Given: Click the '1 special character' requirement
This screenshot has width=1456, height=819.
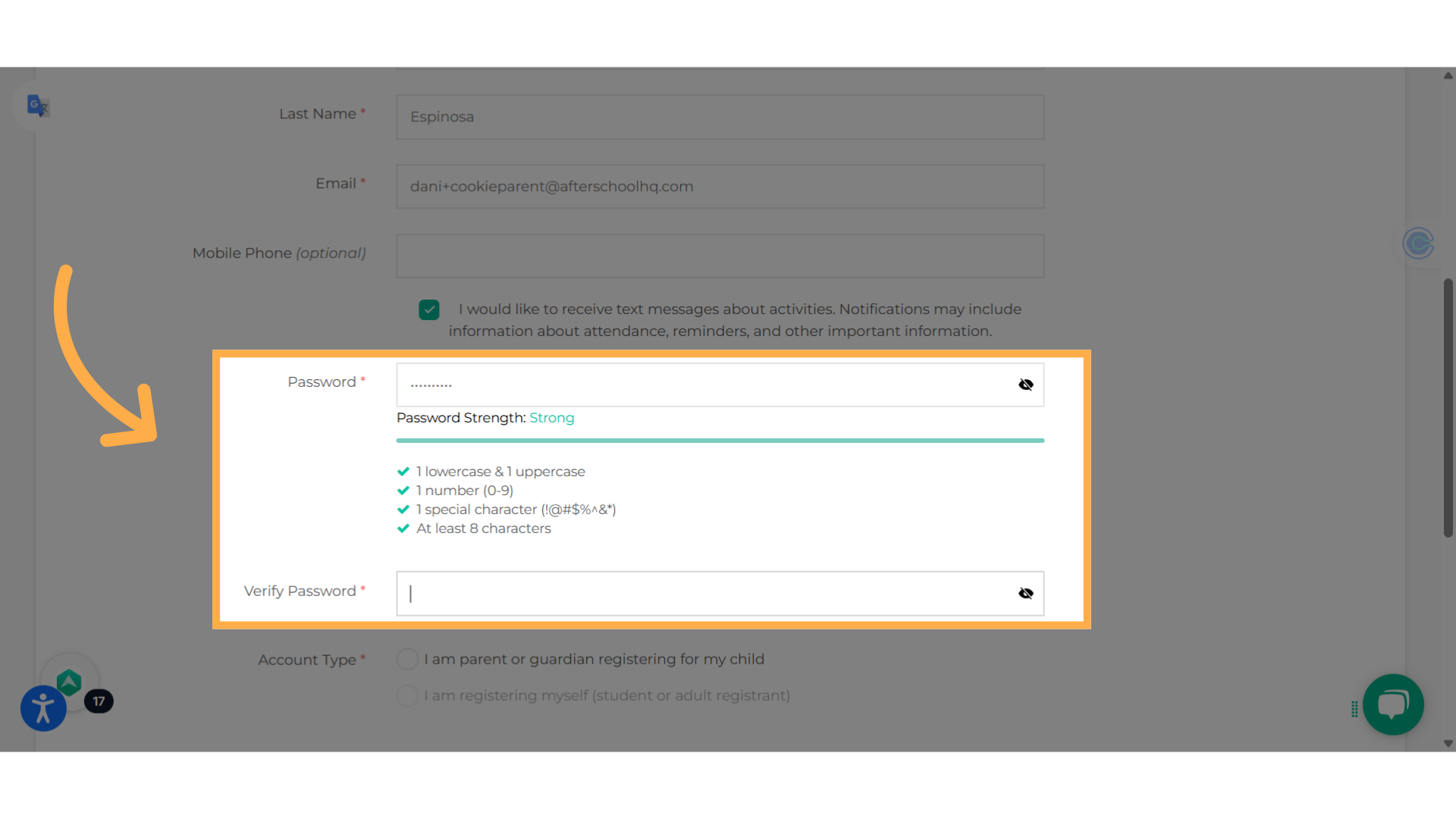Looking at the screenshot, I should 516,510.
